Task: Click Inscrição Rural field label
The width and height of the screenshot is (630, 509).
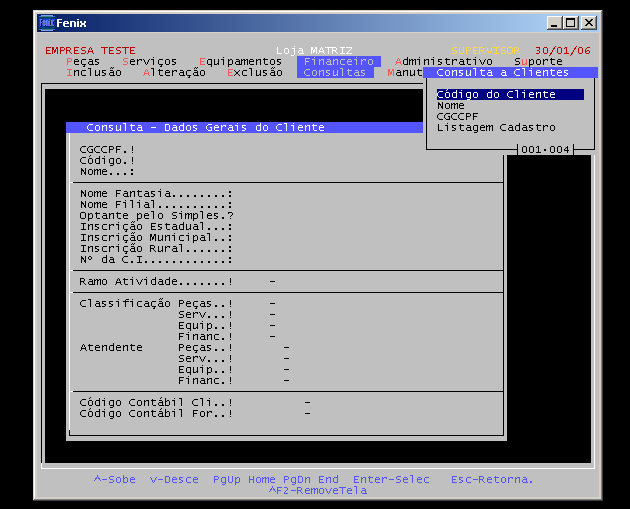Action: point(156,249)
